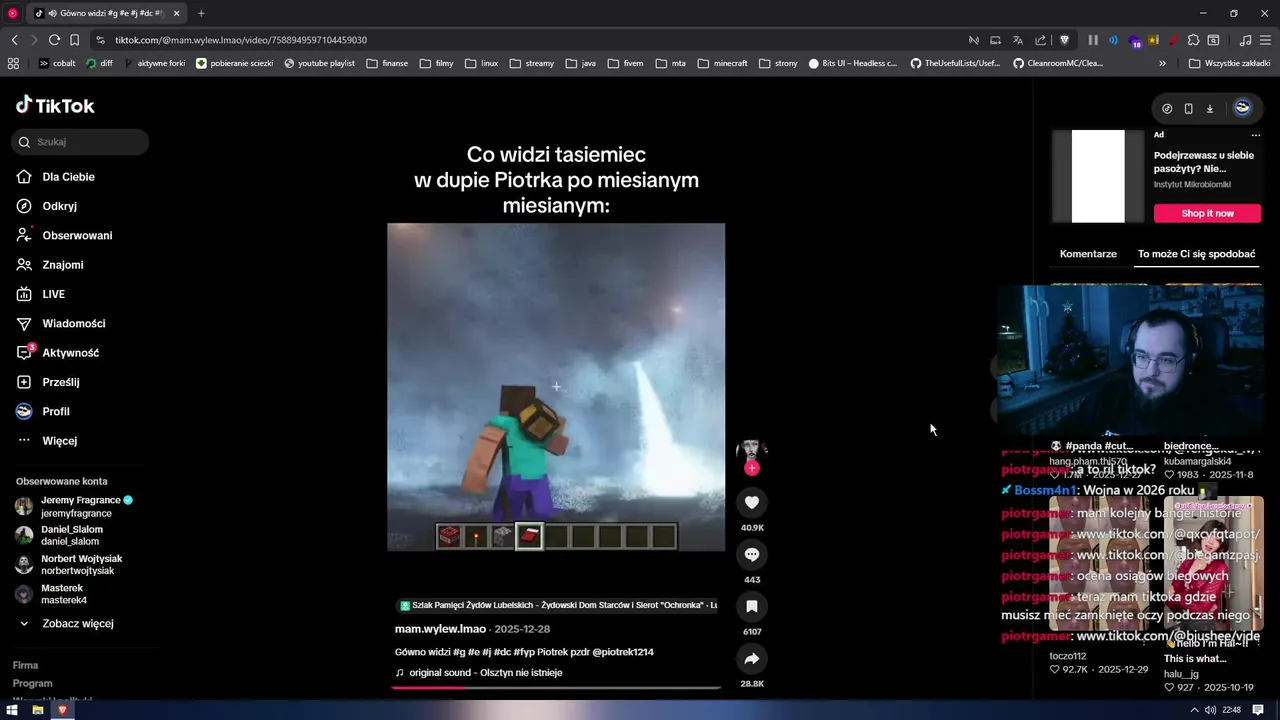Open Masterek account
The width and height of the screenshot is (1280, 720).
coord(64,594)
